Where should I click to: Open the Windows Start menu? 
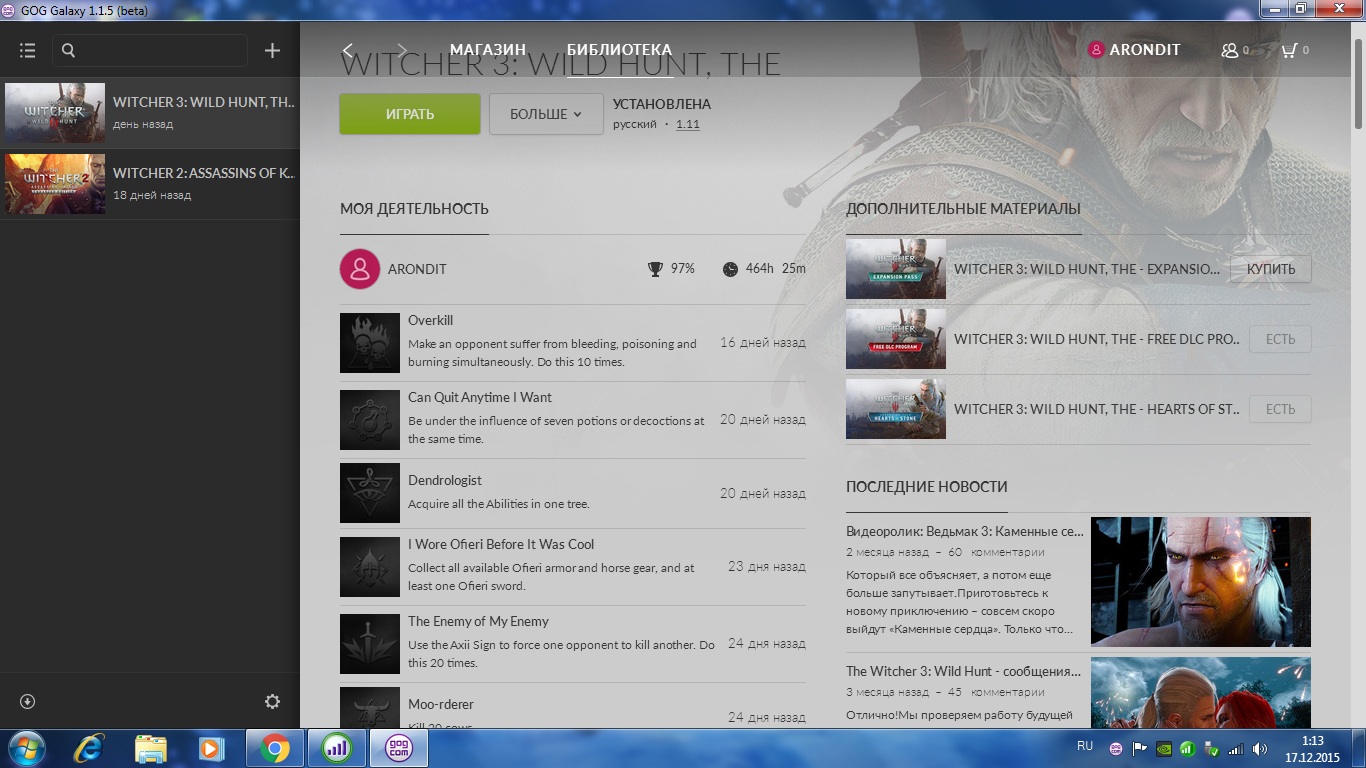click(x=26, y=748)
